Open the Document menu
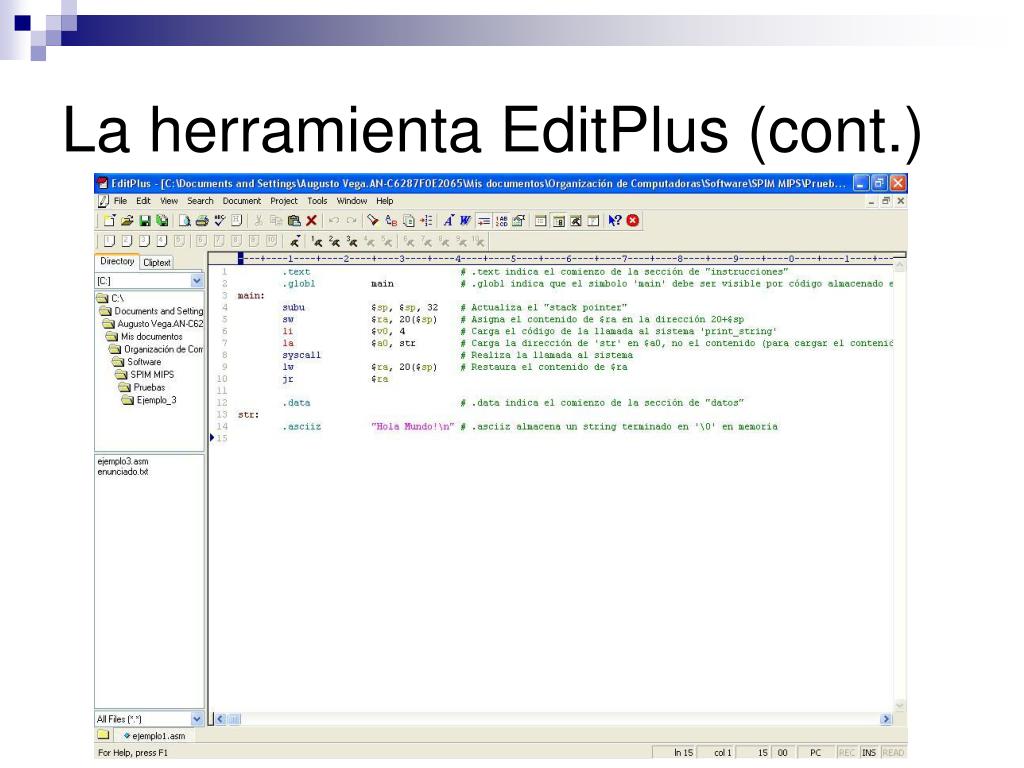The image size is (1024, 768). (x=242, y=201)
